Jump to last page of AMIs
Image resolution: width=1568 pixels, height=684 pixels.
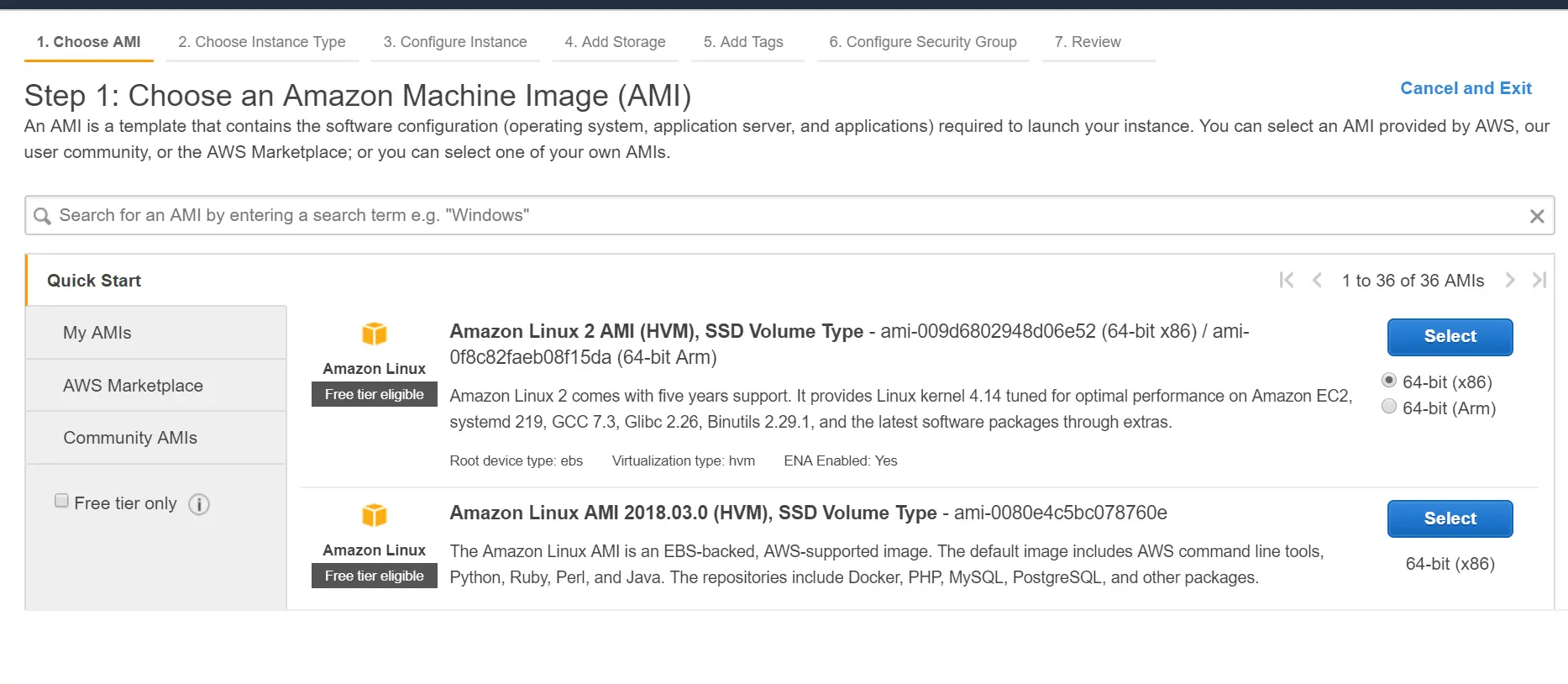(x=1539, y=280)
